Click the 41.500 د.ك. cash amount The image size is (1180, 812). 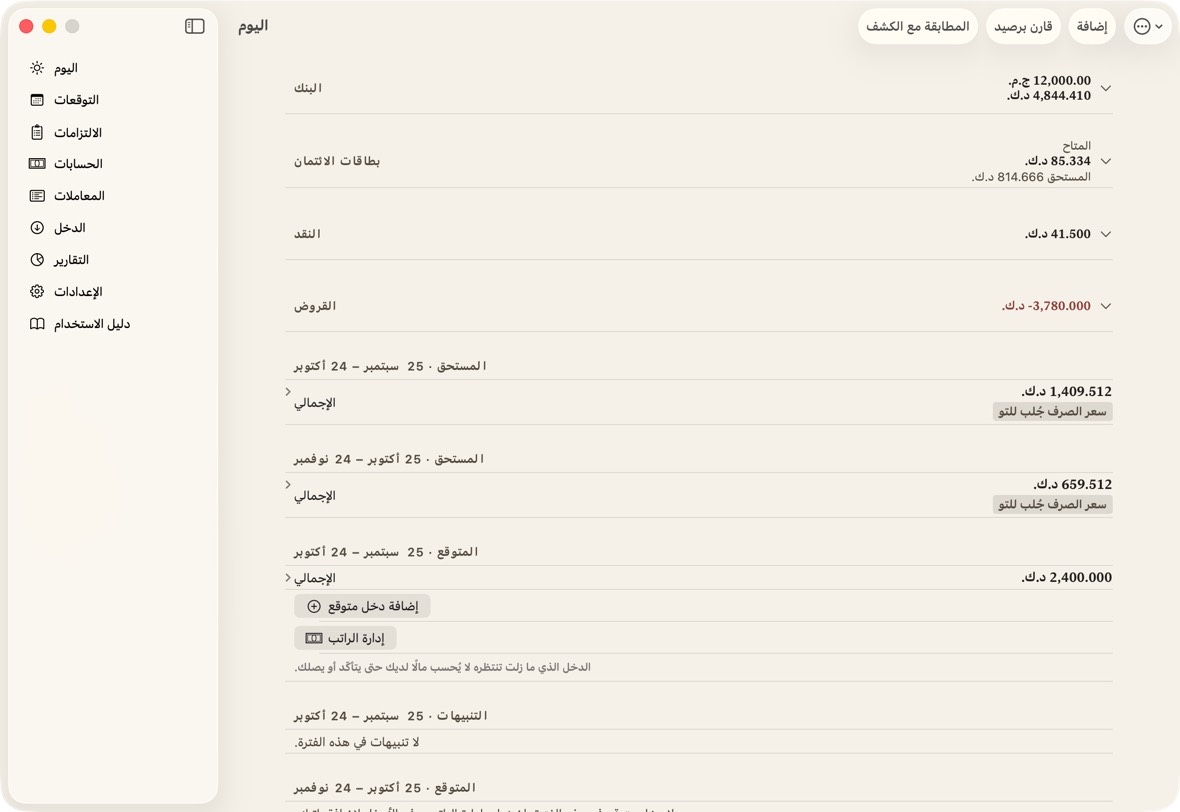[1057, 234]
